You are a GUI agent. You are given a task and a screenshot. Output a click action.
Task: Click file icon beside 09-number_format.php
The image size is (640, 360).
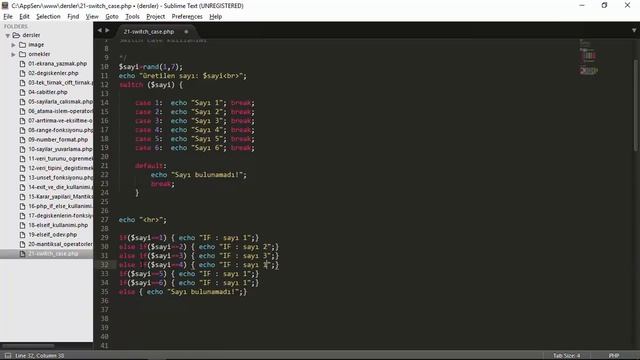(22, 140)
